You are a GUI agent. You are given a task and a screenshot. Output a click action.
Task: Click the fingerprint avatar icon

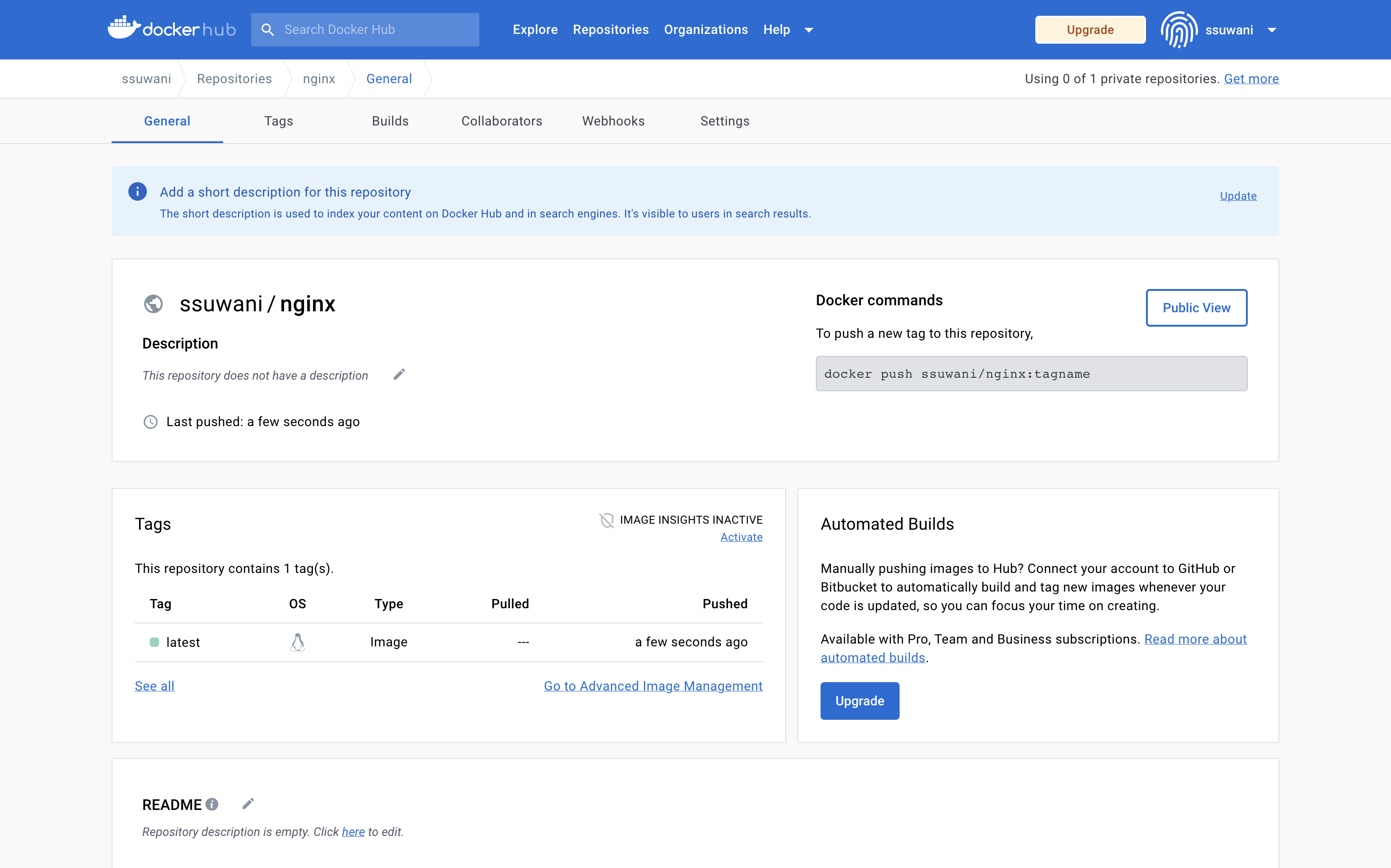(1179, 30)
